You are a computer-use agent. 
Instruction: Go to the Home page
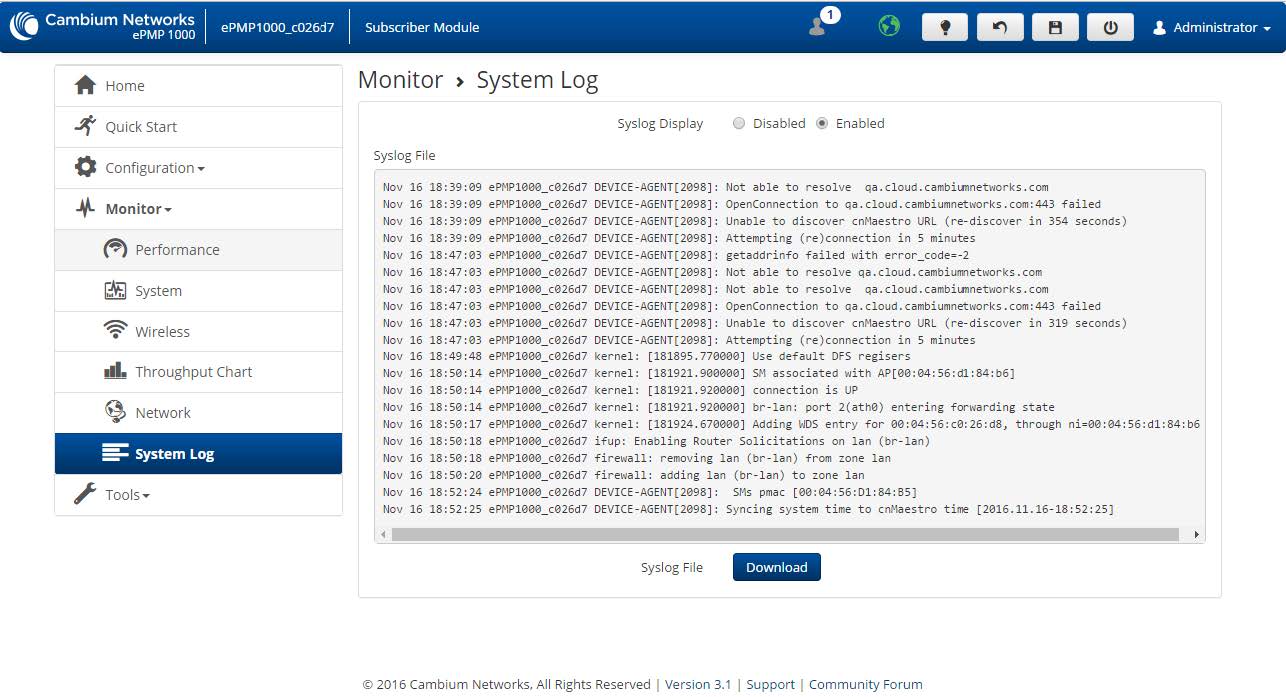[x=198, y=86]
